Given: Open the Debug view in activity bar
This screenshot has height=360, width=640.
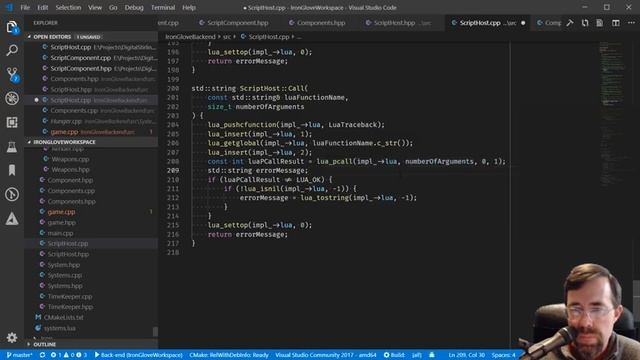Looking at the screenshot, I should tap(12, 98).
